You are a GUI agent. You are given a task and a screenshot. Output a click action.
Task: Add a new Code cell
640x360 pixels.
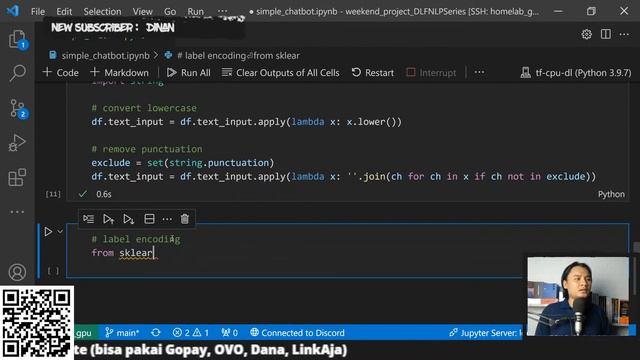click(60, 73)
